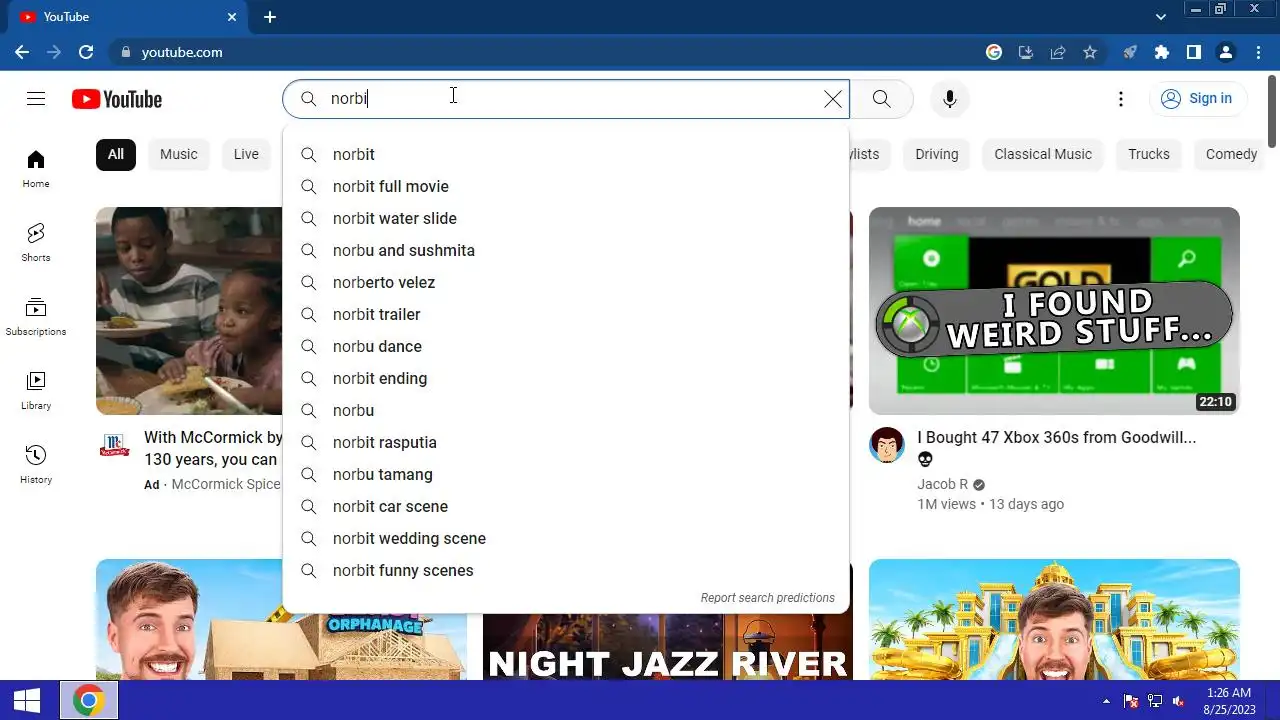
Task: Close the YouTube browser tab
Action: [x=232, y=17]
